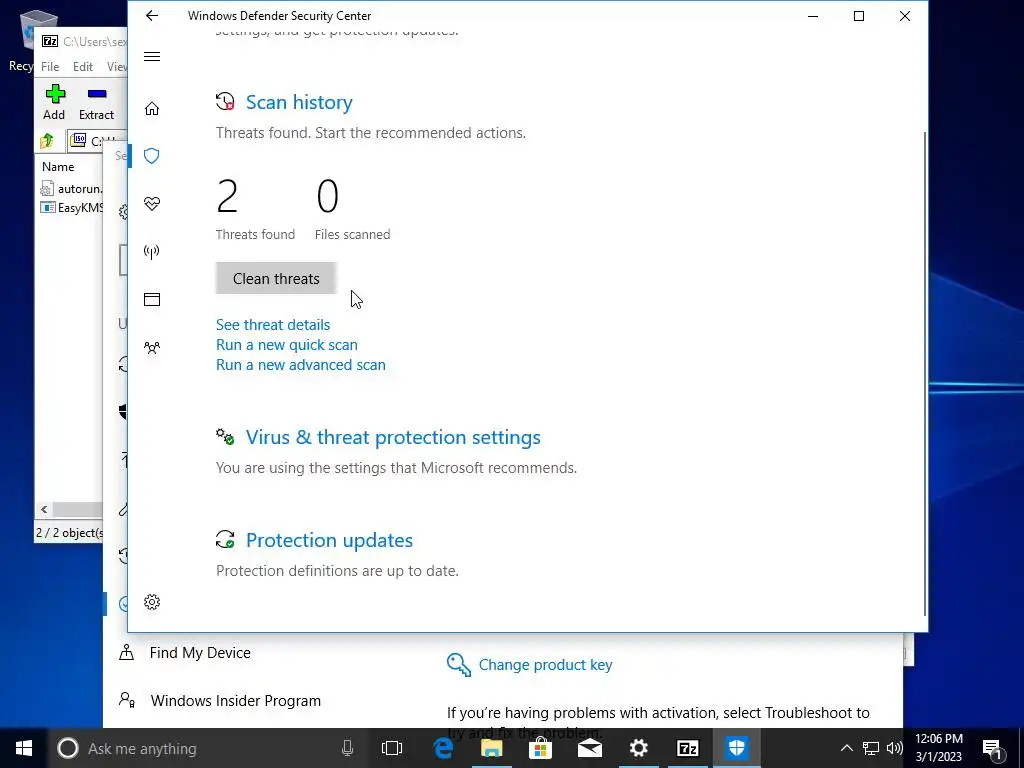Launch Microsoft Edge from the taskbar

pos(443,748)
